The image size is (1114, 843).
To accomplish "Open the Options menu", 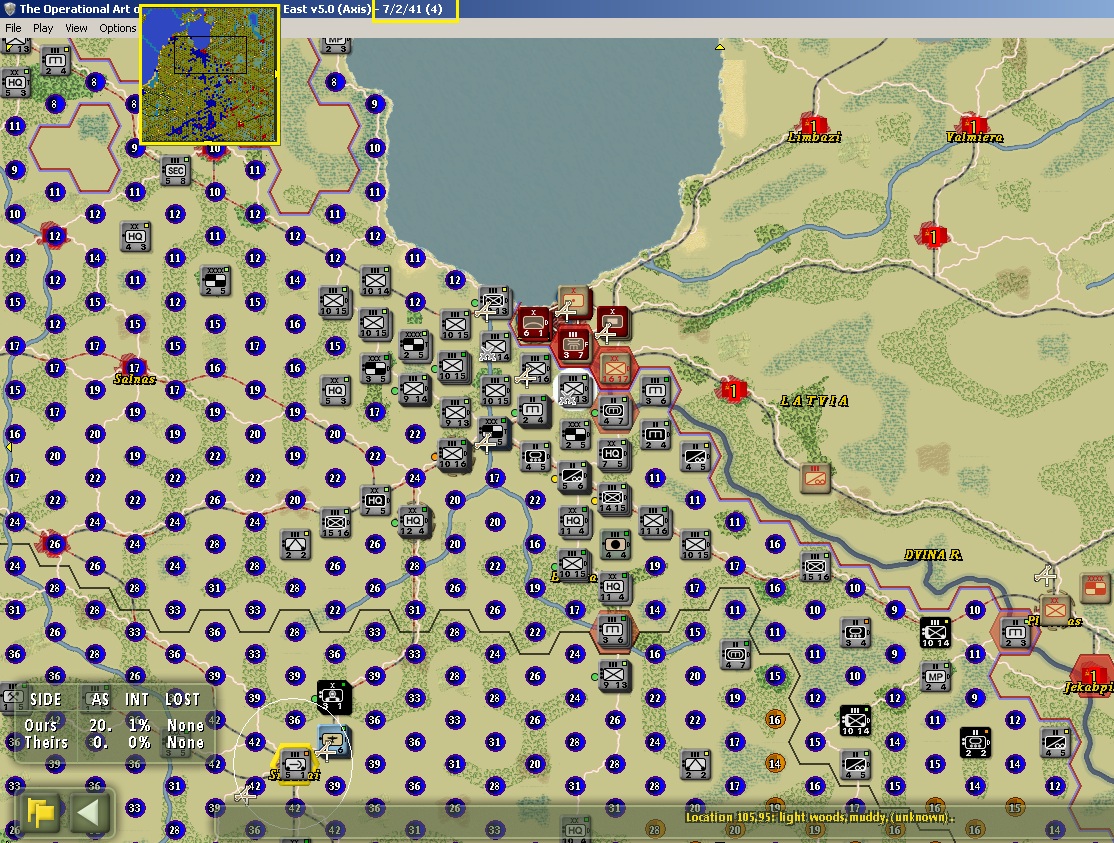I will point(117,28).
